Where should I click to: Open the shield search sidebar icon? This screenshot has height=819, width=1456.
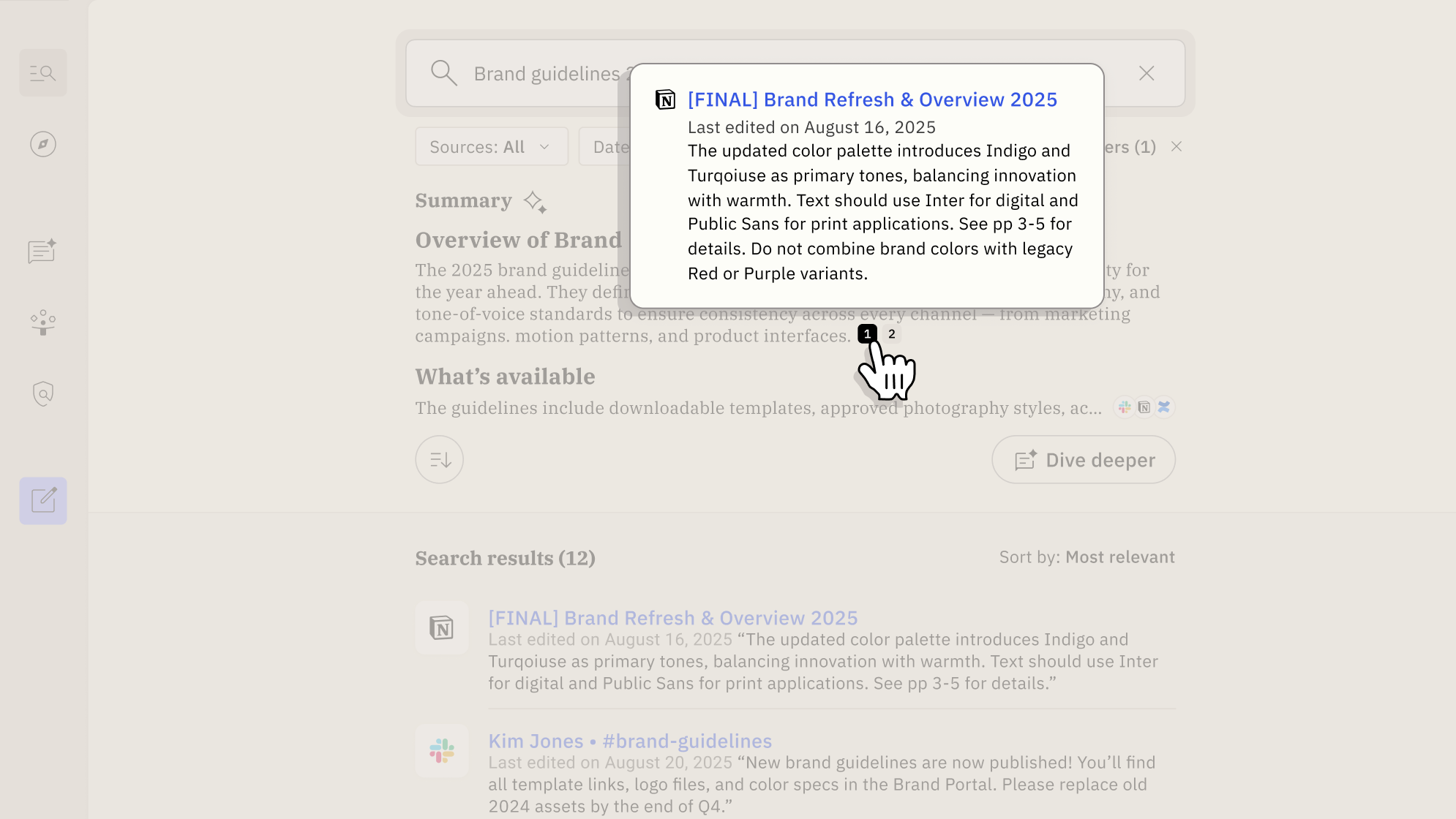click(43, 393)
